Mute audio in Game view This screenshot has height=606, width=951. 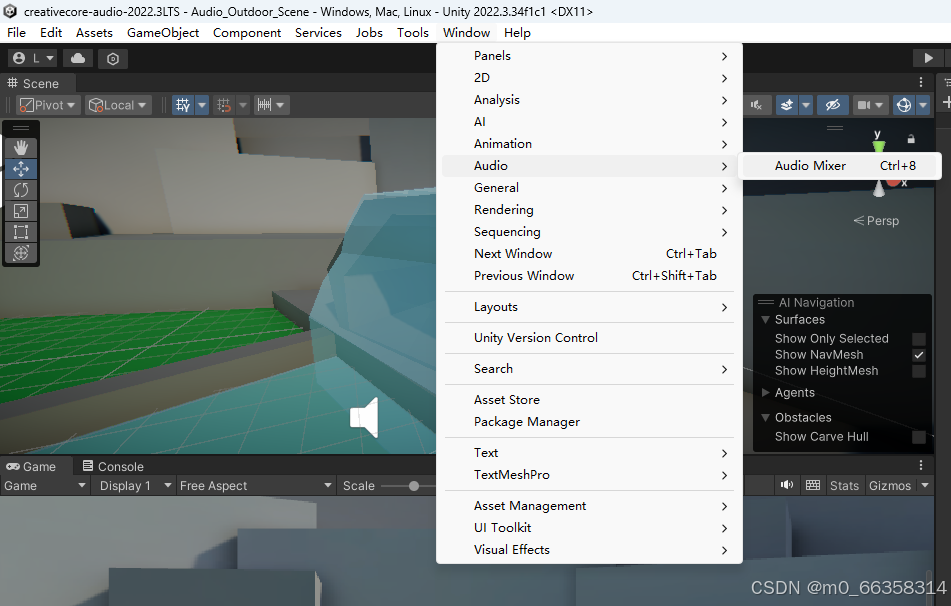787,485
